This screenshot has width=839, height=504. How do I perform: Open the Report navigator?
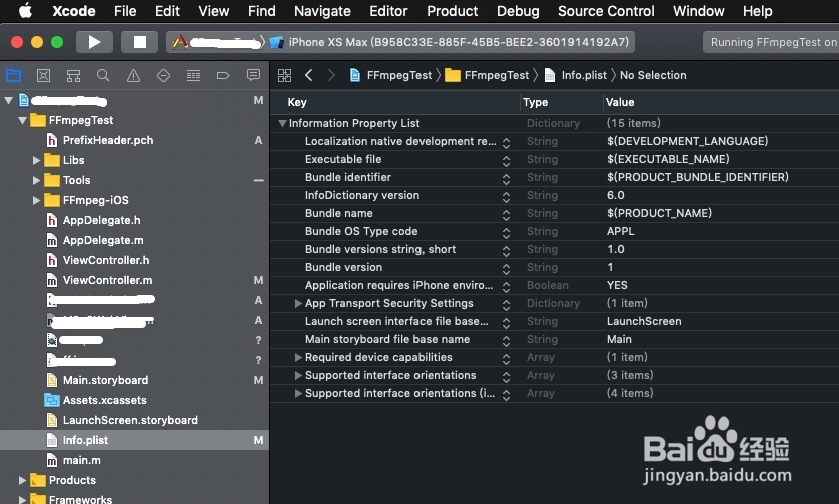pyautogui.click(x=253, y=76)
